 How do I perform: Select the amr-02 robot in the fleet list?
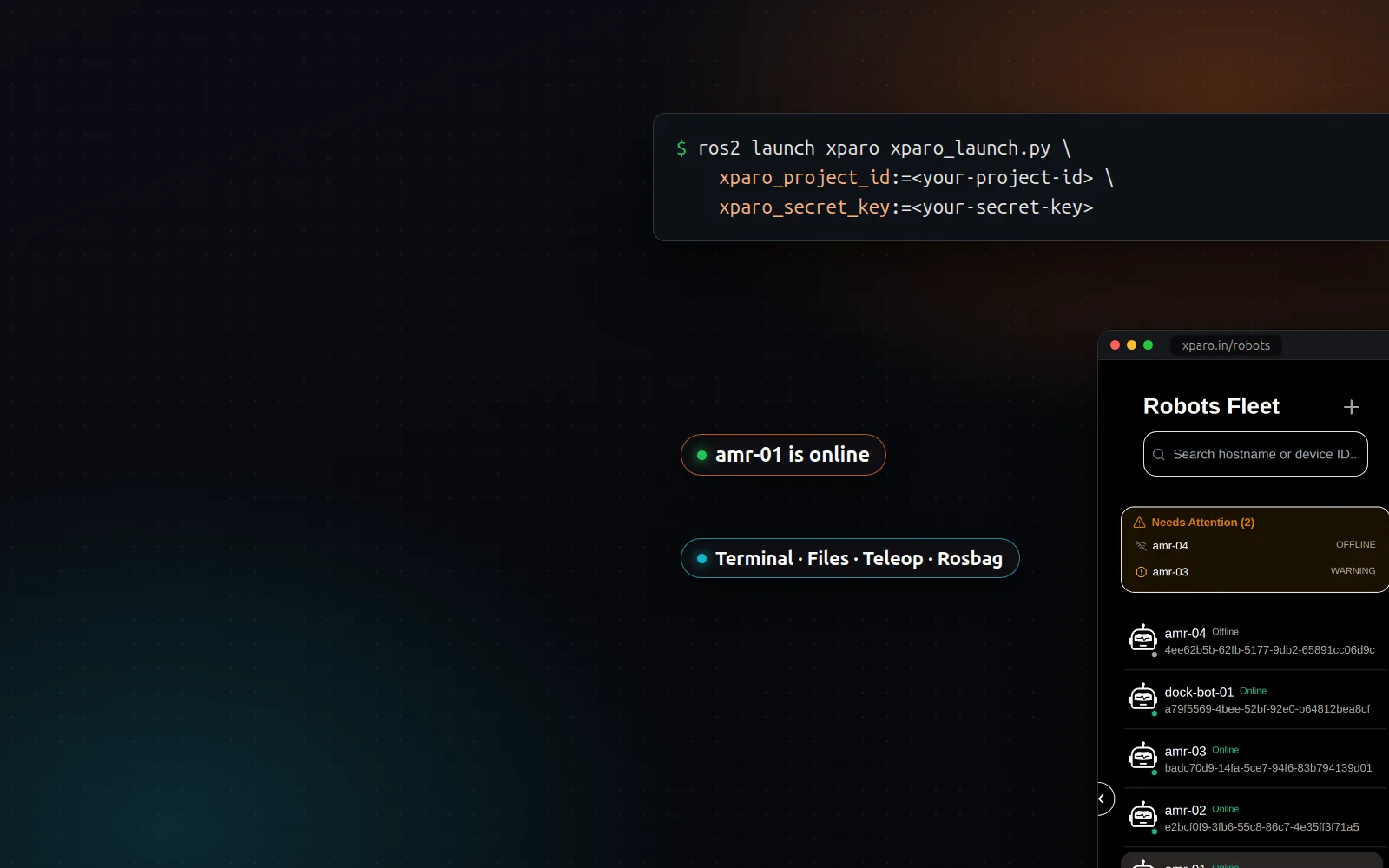pyautogui.click(x=1255, y=818)
